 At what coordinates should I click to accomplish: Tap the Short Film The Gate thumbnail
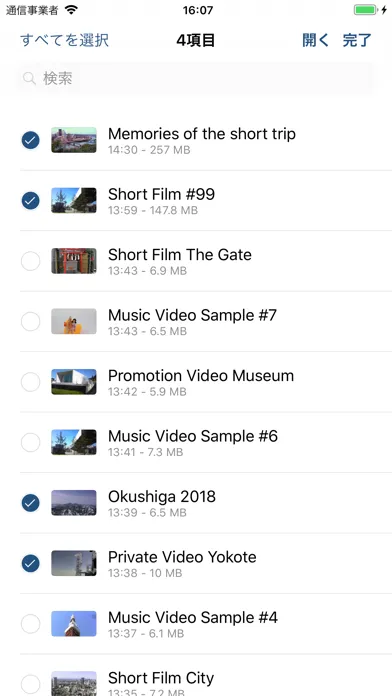tap(74, 261)
